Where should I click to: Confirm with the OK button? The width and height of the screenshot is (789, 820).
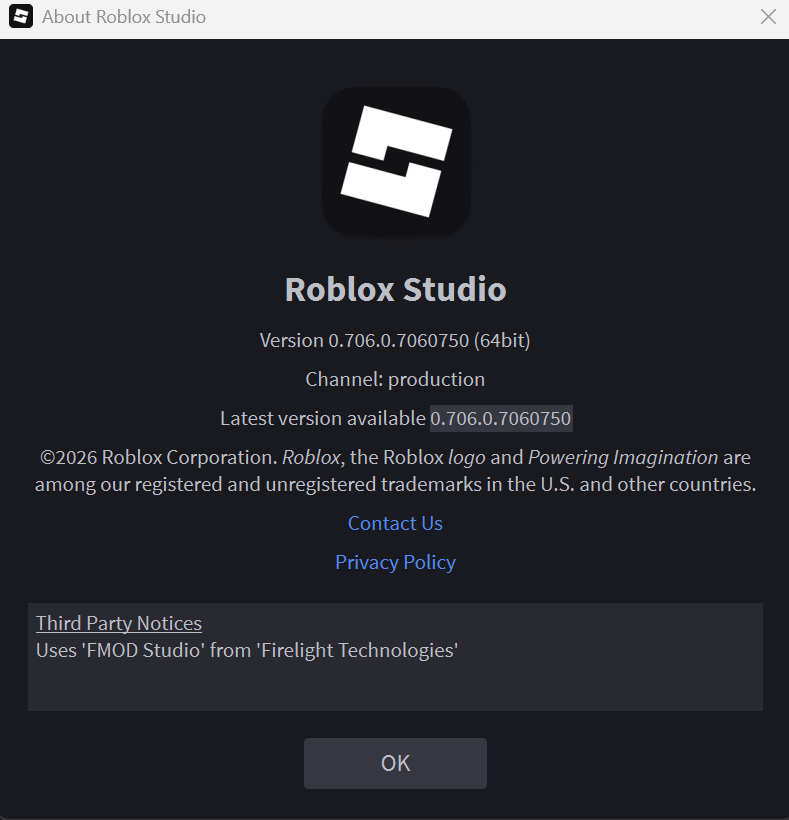(x=395, y=764)
